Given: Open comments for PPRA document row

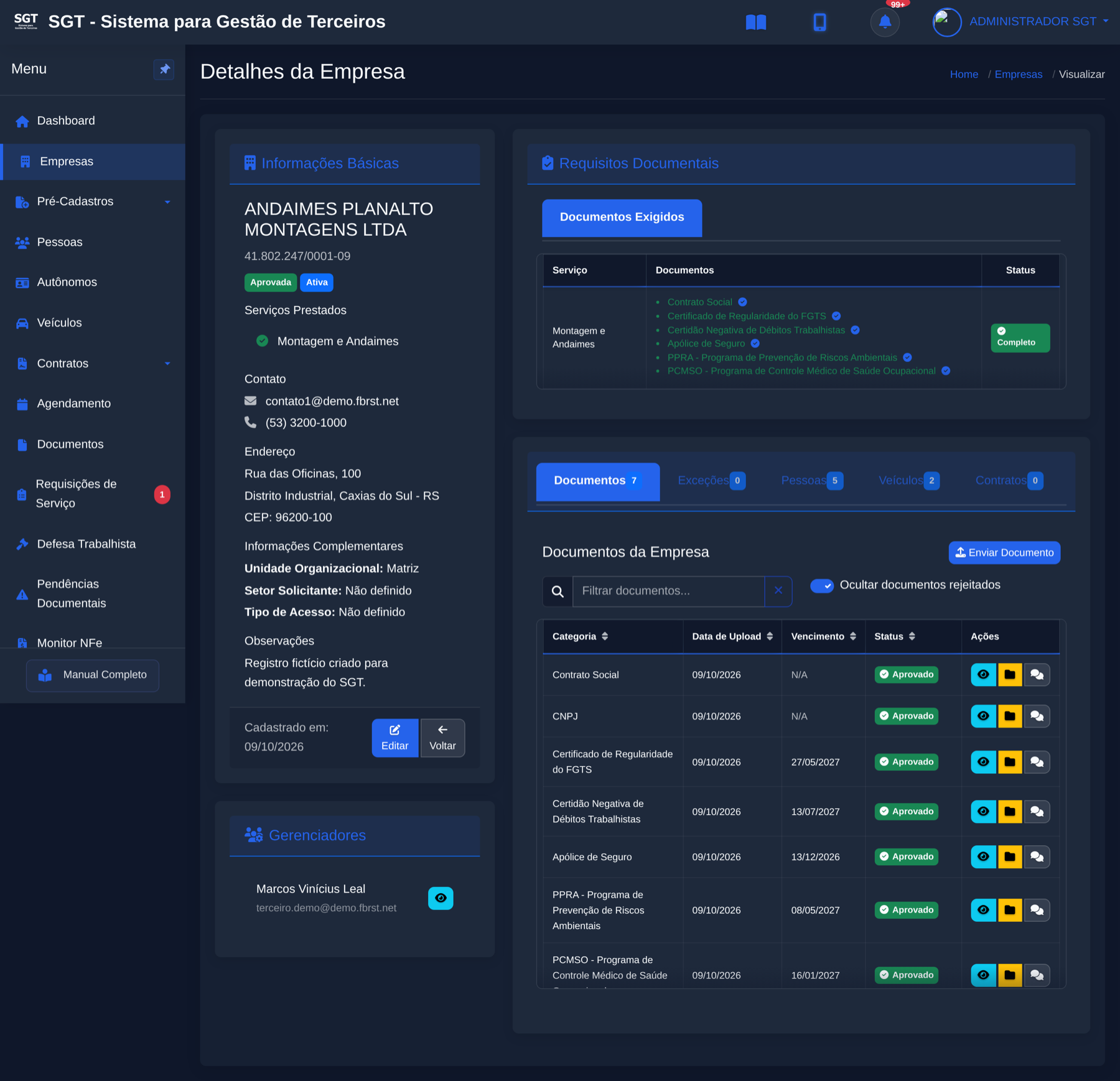Looking at the screenshot, I should click(x=1037, y=910).
